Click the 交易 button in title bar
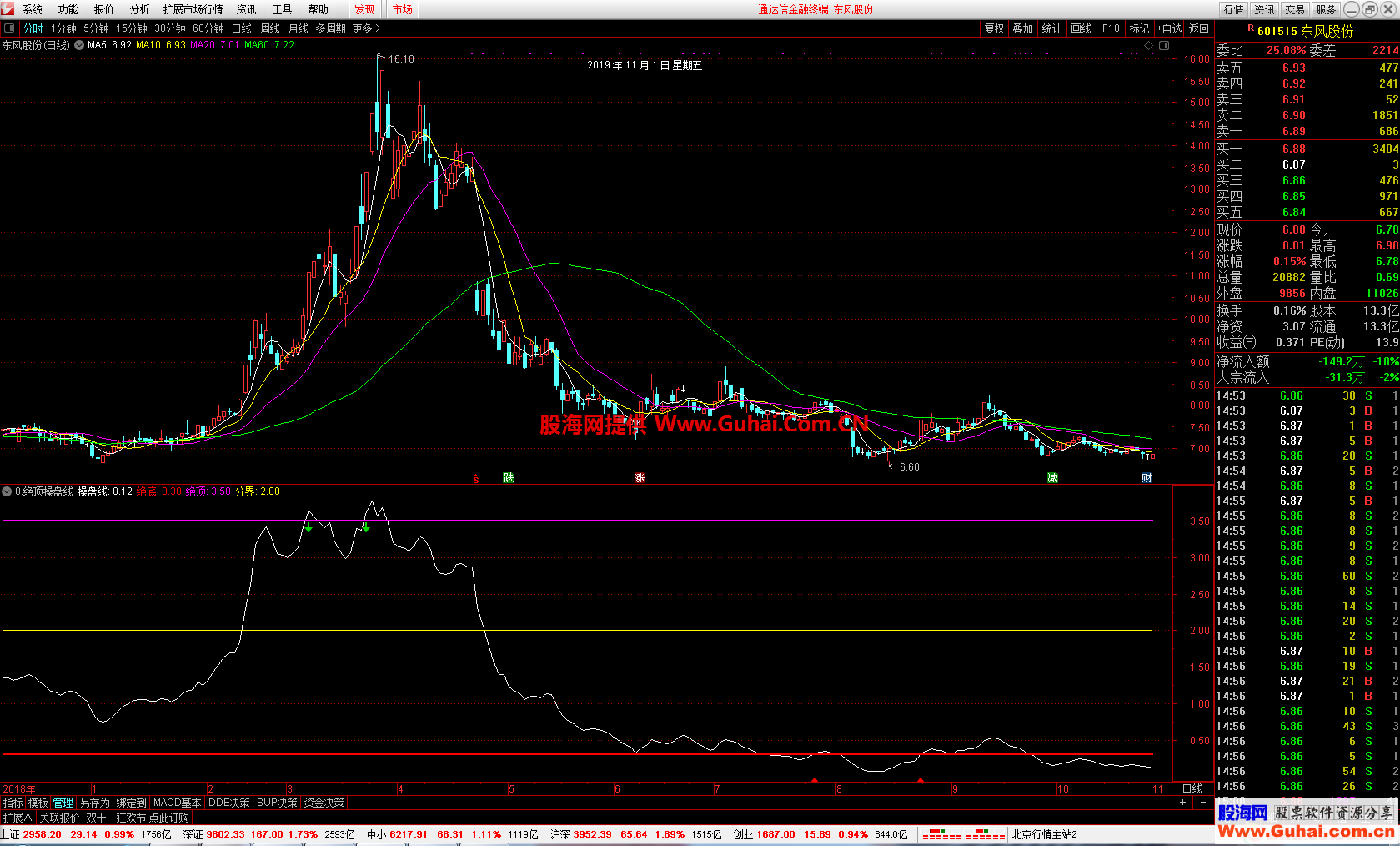1400x846 pixels. click(1295, 9)
